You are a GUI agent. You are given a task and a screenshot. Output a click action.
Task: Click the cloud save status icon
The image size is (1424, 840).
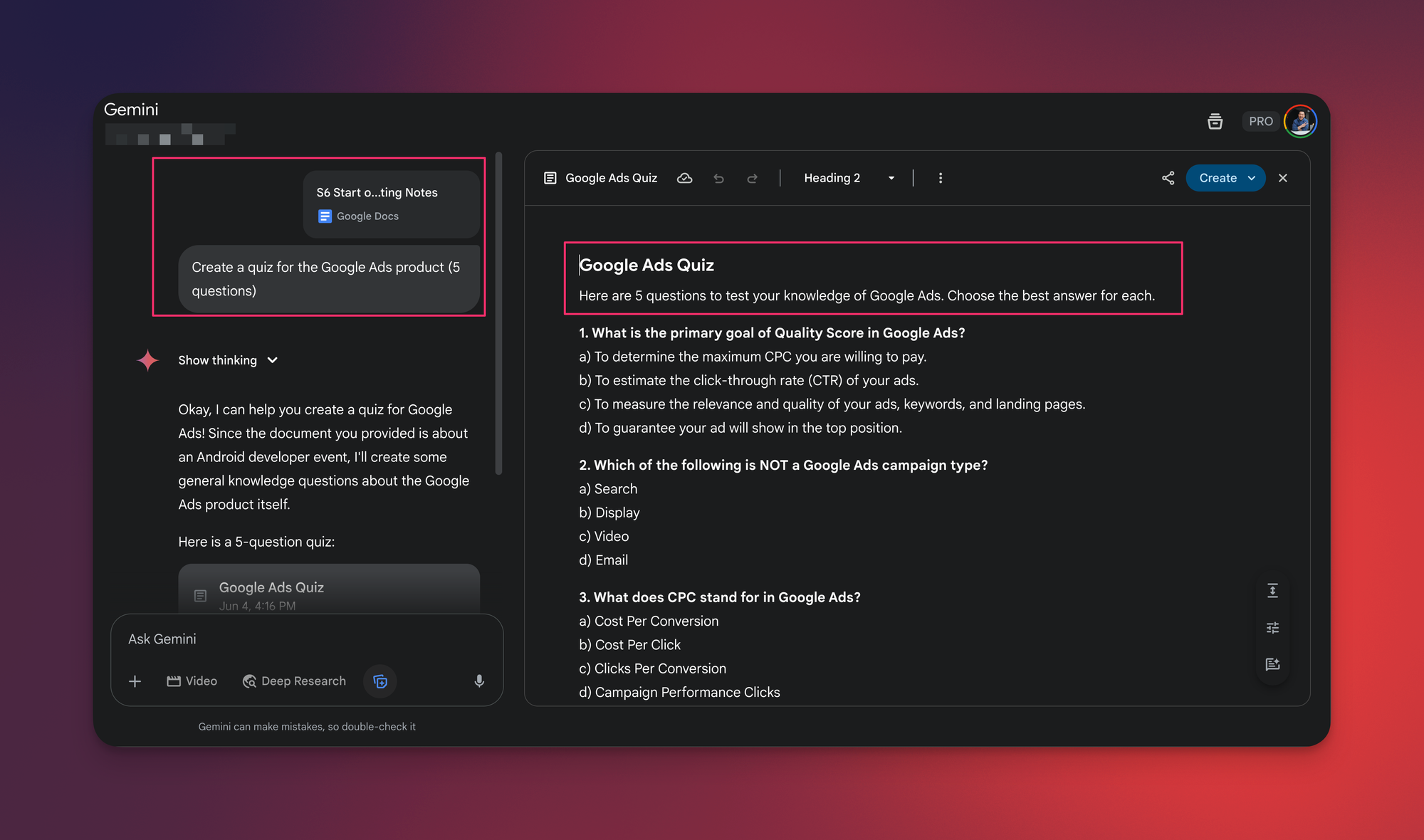click(x=684, y=178)
